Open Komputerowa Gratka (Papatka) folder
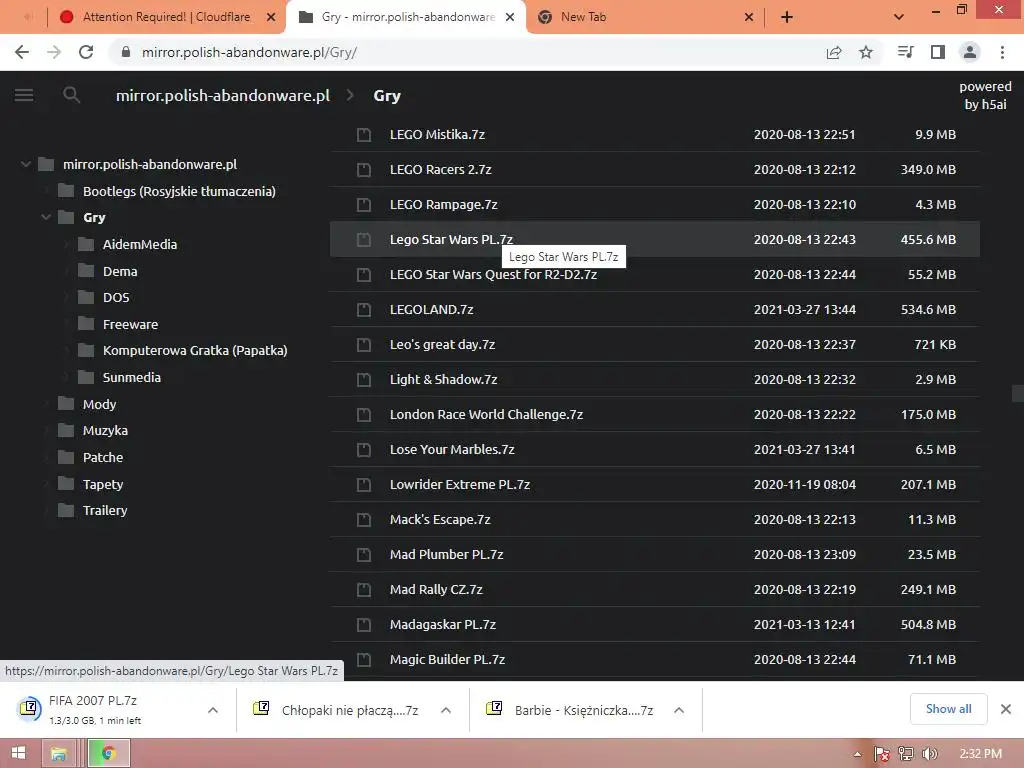The width and height of the screenshot is (1024, 768). [x=195, y=350]
